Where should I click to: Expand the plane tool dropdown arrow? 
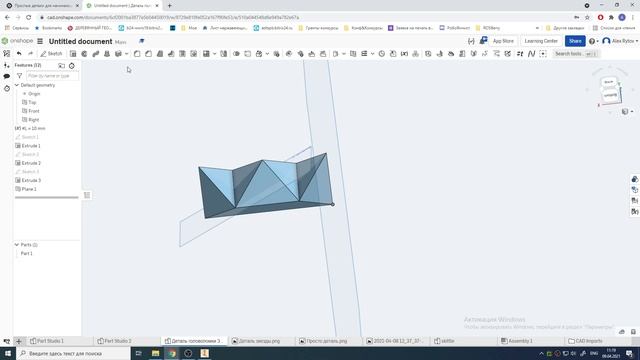pos(344,54)
